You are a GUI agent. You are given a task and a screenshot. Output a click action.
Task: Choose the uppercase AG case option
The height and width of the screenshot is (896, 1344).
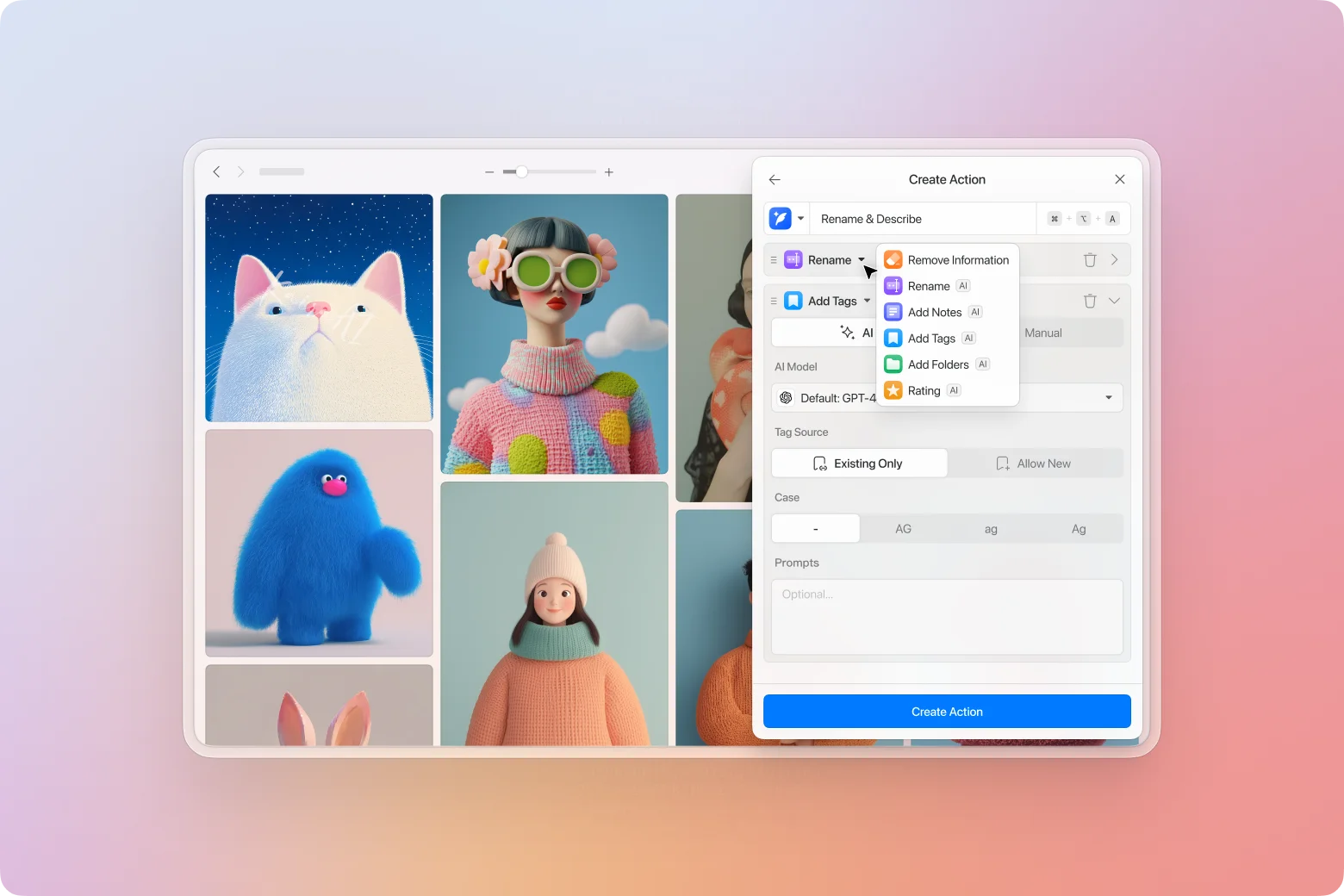pos(903,529)
